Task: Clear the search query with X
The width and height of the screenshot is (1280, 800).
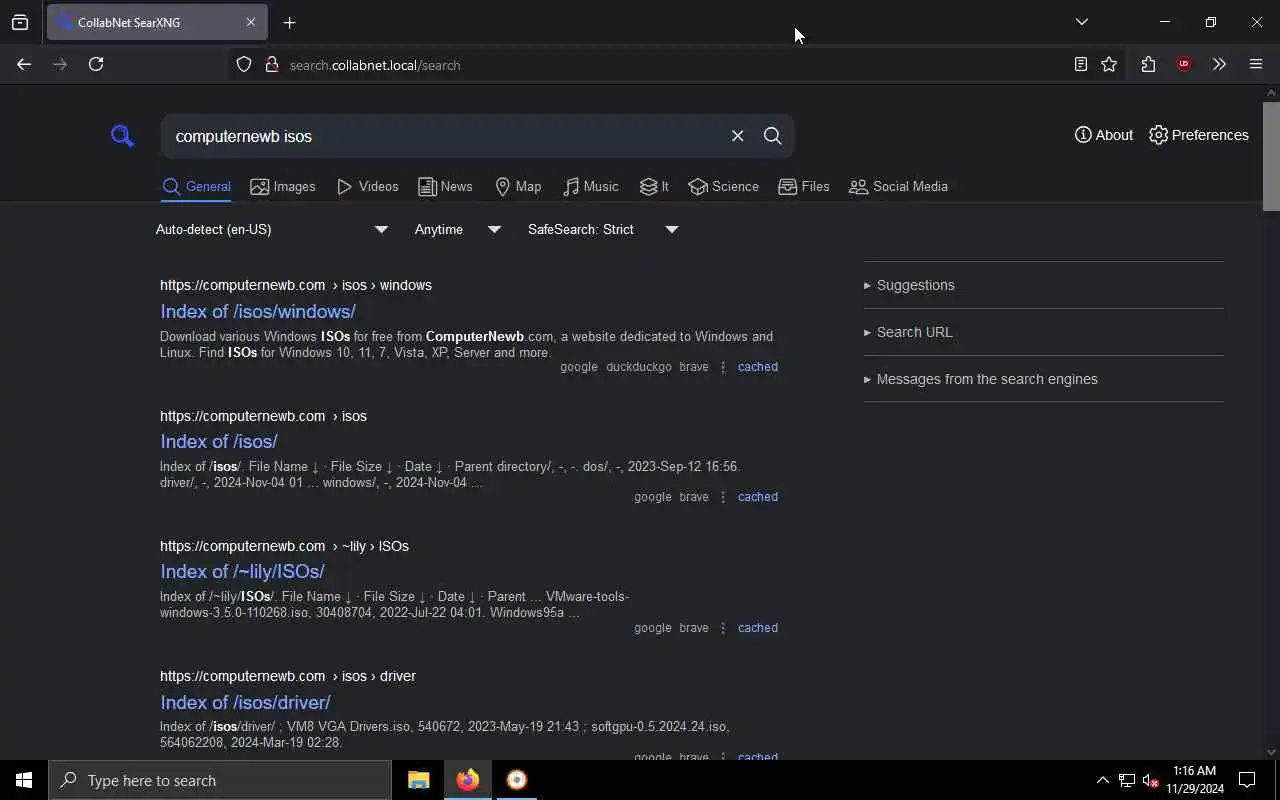Action: coord(737,136)
